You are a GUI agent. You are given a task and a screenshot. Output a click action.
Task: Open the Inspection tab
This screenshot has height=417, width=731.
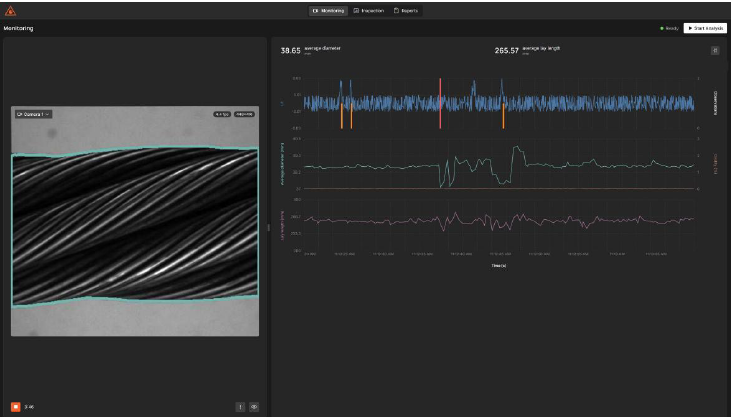(369, 10)
